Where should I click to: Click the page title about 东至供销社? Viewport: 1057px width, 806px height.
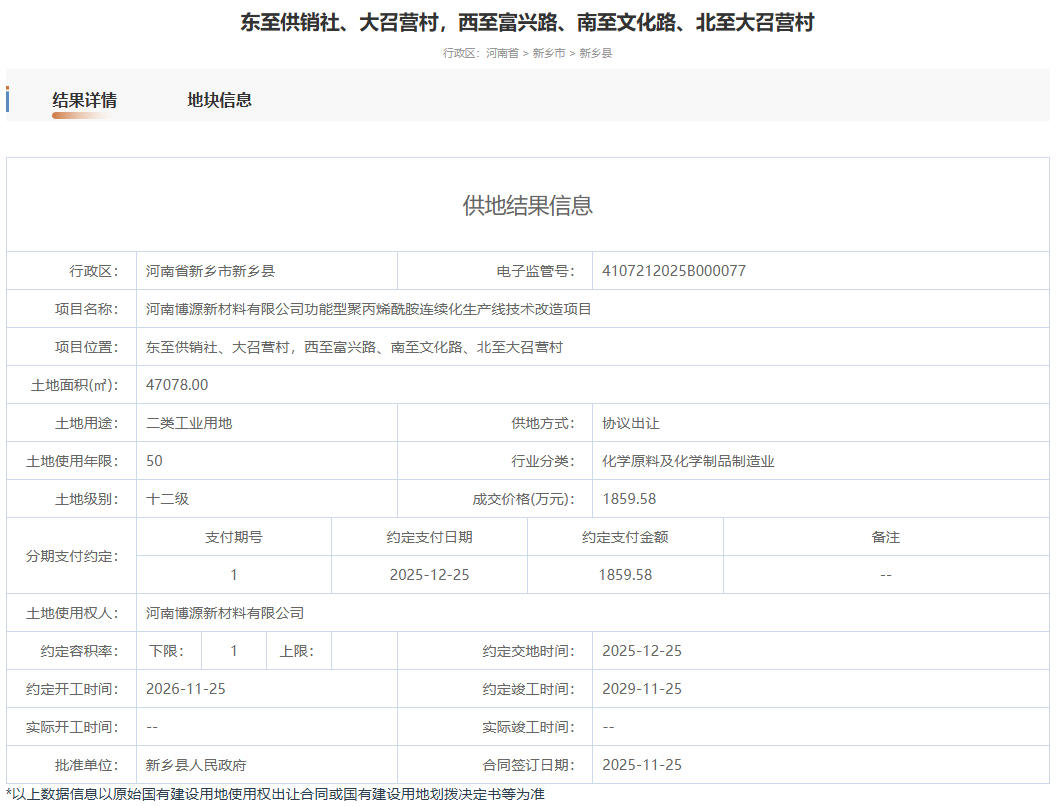[x=527, y=22]
